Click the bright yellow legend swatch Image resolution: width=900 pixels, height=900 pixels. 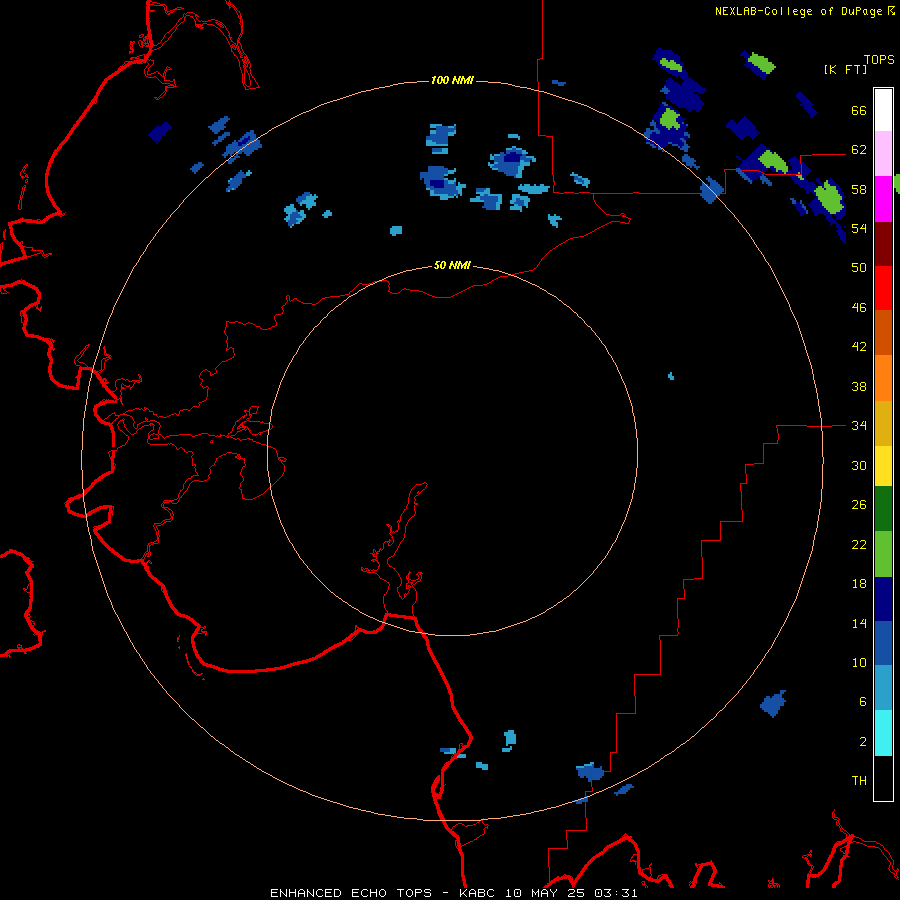(883, 465)
